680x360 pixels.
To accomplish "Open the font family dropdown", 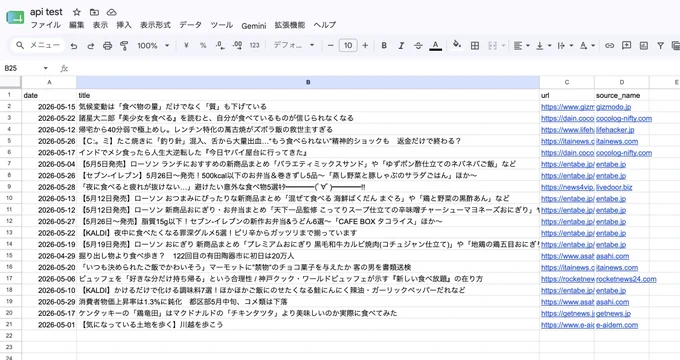I will tap(294, 45).
